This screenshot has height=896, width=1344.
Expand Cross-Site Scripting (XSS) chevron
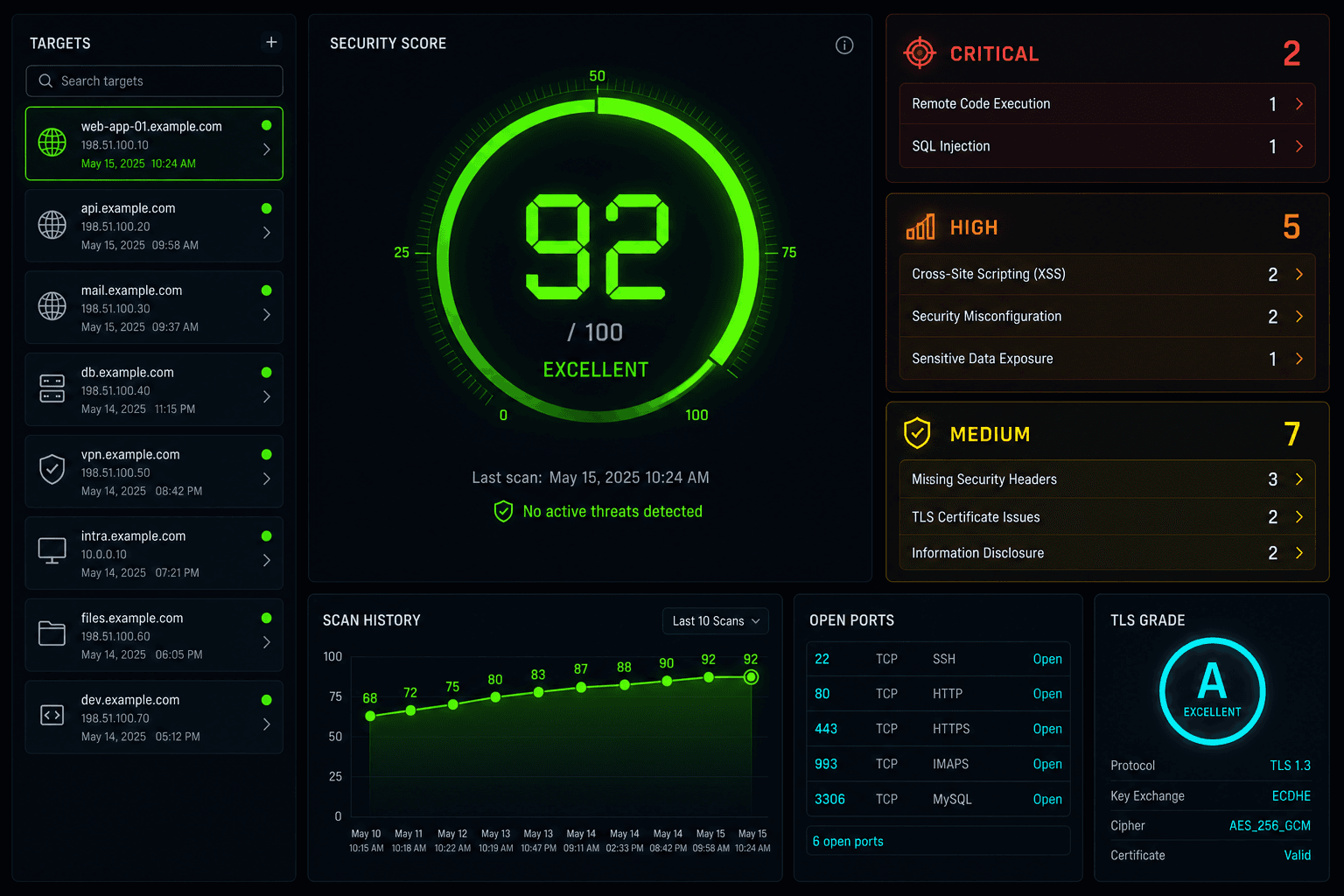click(x=1299, y=274)
